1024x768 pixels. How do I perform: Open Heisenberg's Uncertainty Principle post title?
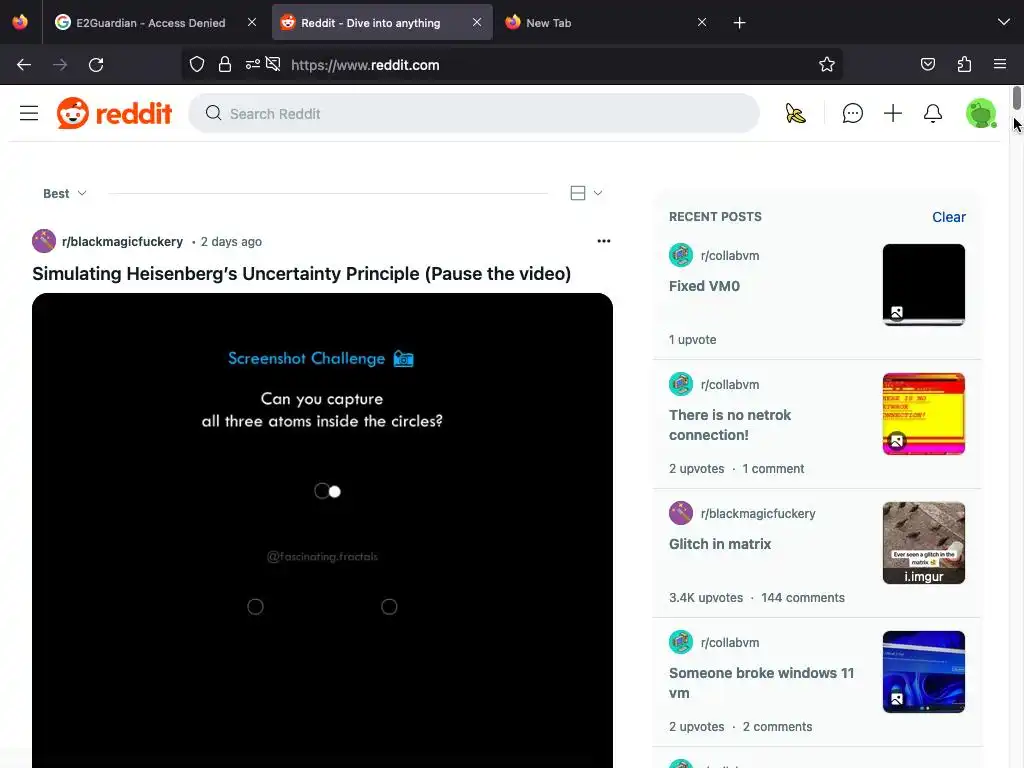pos(302,274)
